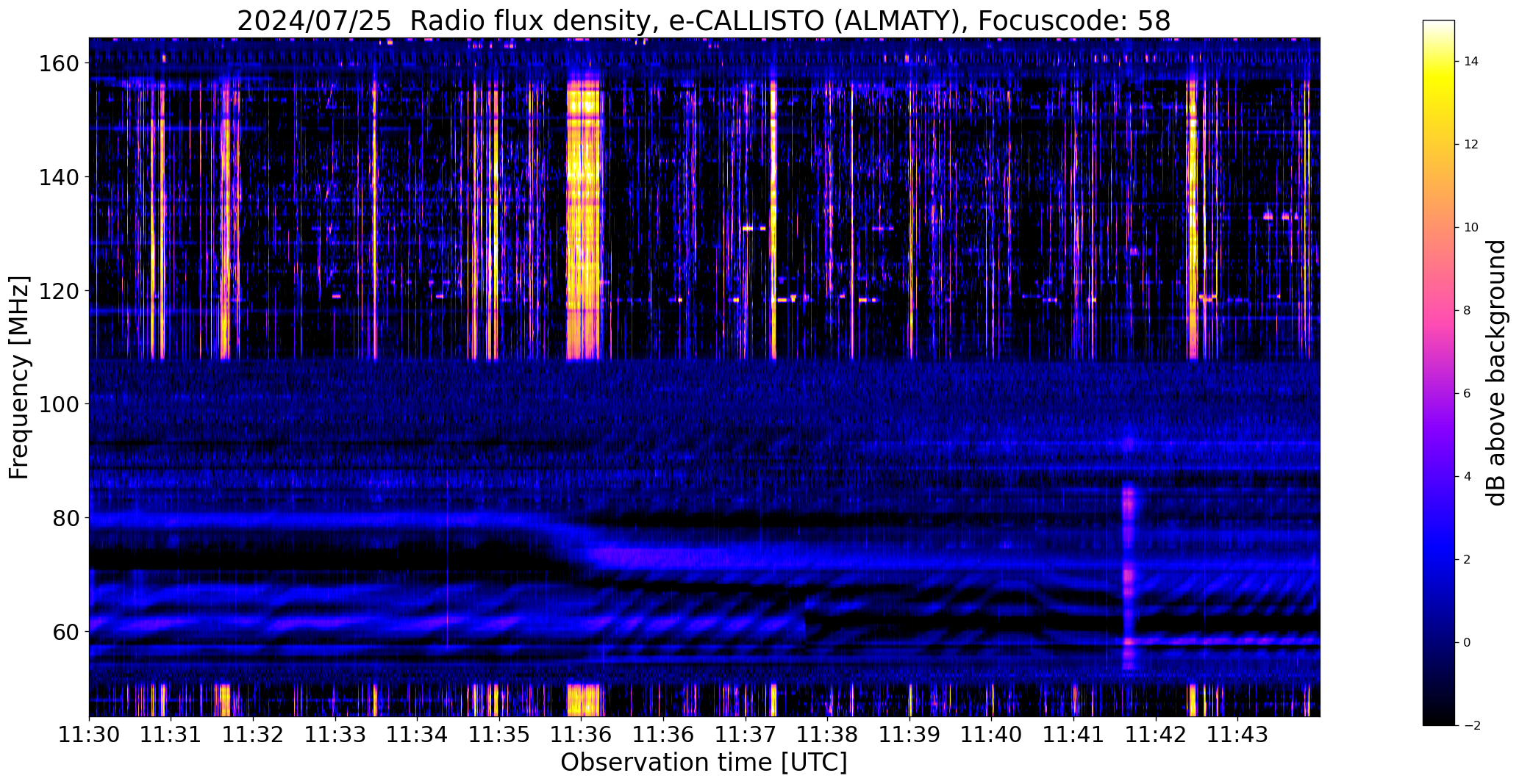Click the colorbar tick labeled 6
This screenshot has width=1519, height=784.
(1468, 394)
